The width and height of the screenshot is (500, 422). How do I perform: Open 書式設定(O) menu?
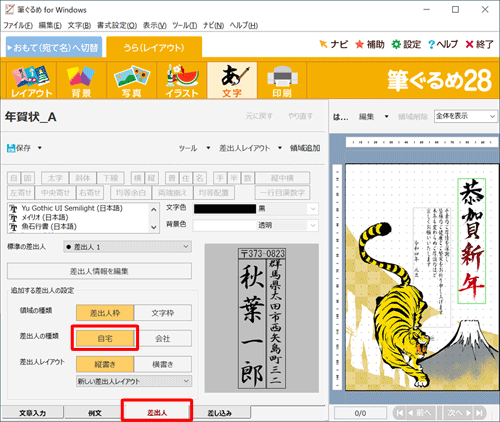117,25
